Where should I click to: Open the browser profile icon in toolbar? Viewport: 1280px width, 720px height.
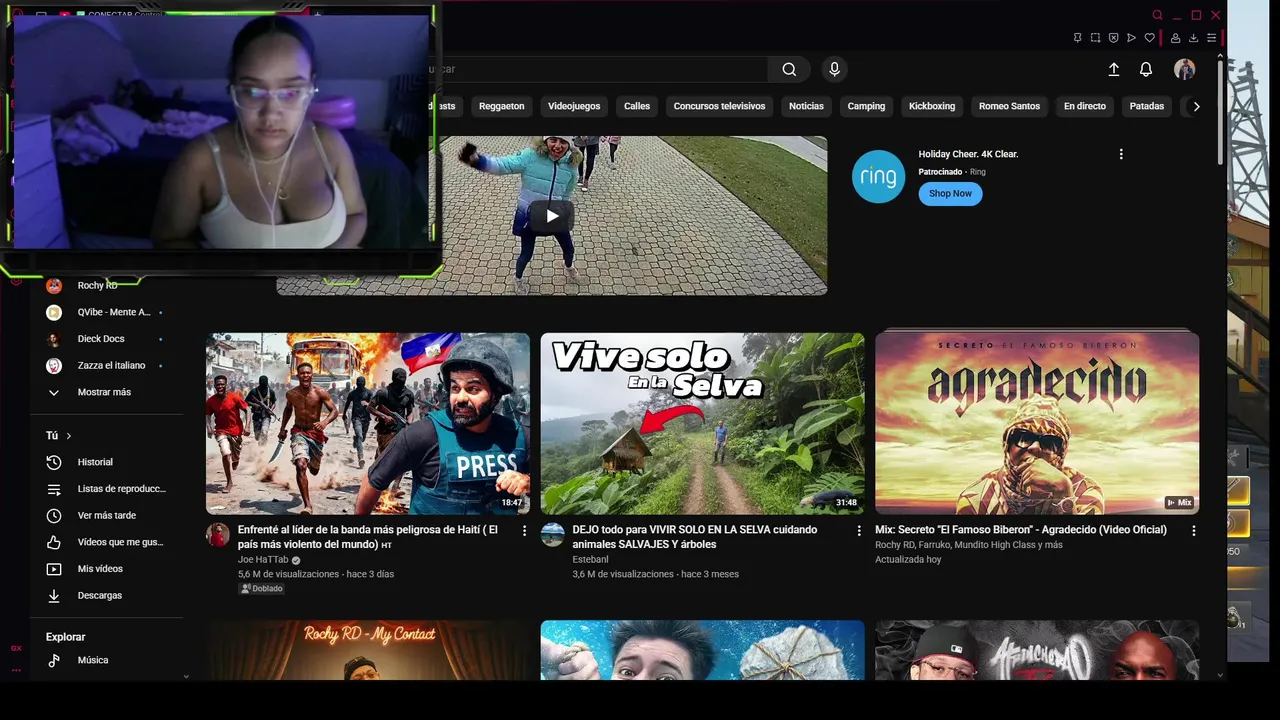pyautogui.click(x=1175, y=38)
